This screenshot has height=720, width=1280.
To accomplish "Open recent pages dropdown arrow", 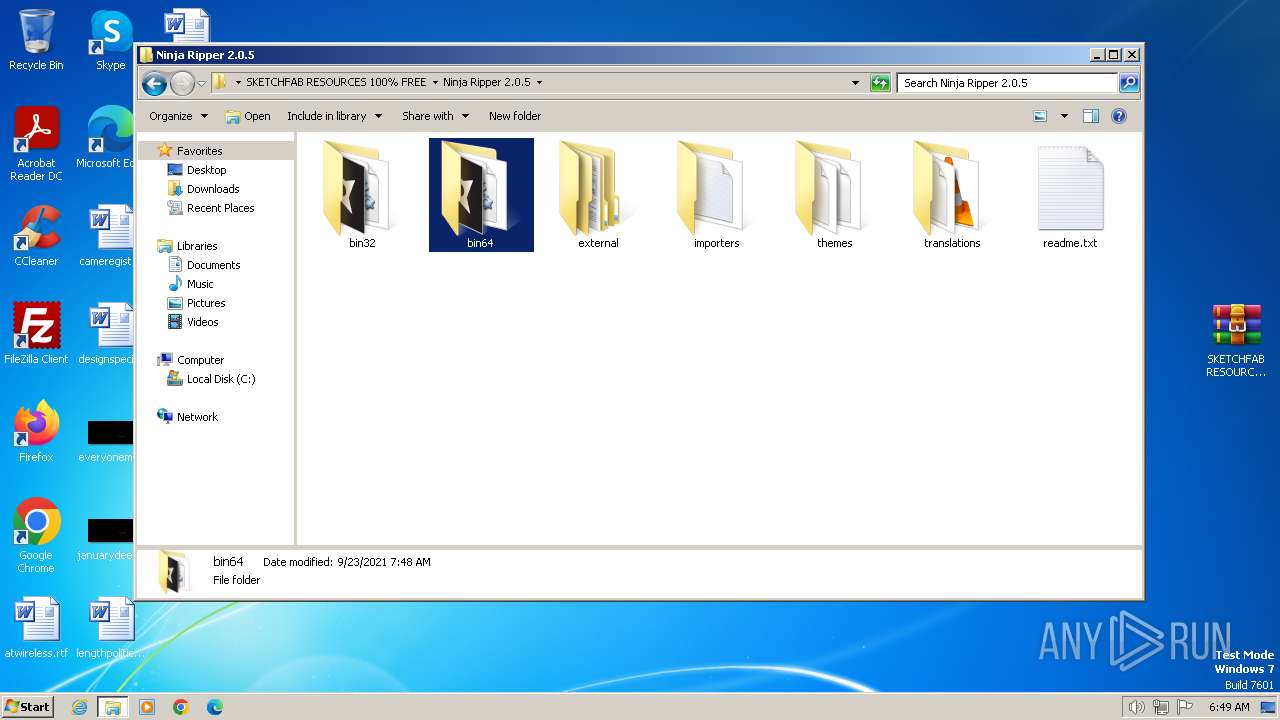I will (201, 83).
